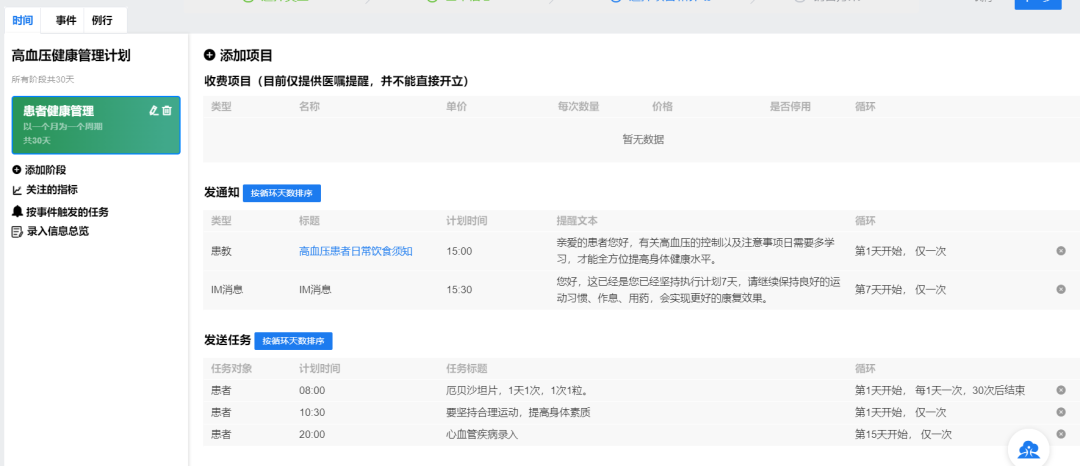
Task: Delete the 08:00 厄贝沙坦片 task row
Action: (1061, 390)
